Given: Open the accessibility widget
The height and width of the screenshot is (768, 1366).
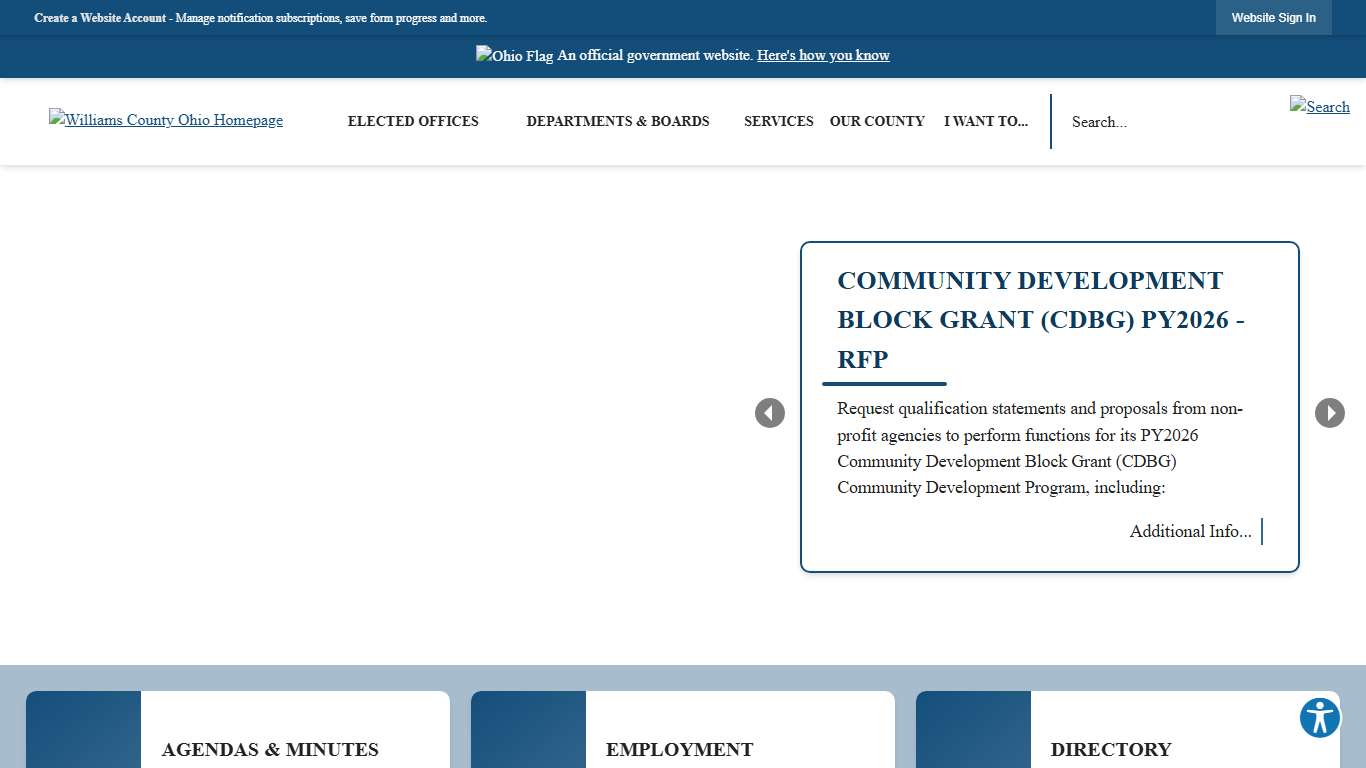Looking at the screenshot, I should tap(1319, 717).
